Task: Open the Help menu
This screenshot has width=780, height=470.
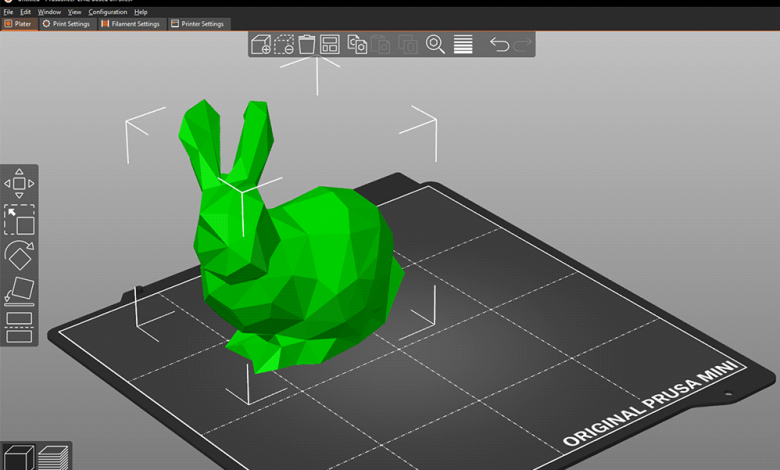Action: click(141, 11)
